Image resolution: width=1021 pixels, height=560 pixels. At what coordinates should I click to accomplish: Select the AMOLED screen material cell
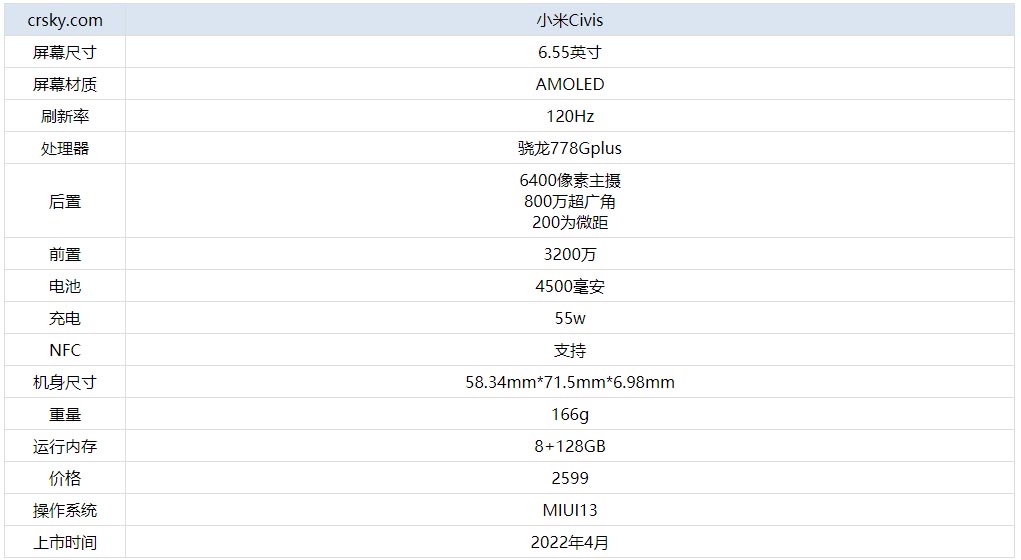[x=570, y=84]
